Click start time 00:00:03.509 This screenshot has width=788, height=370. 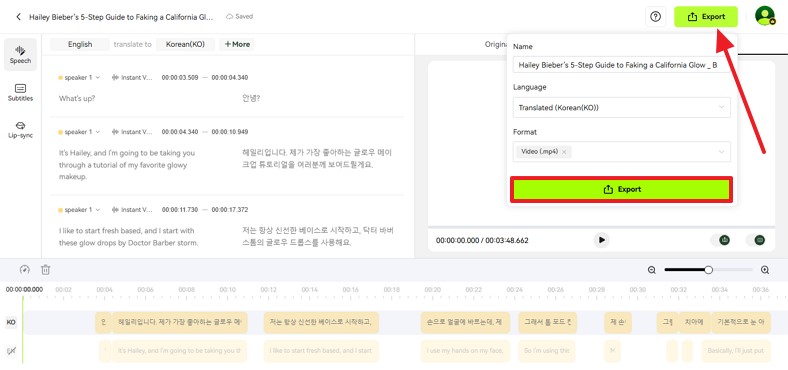180,77
